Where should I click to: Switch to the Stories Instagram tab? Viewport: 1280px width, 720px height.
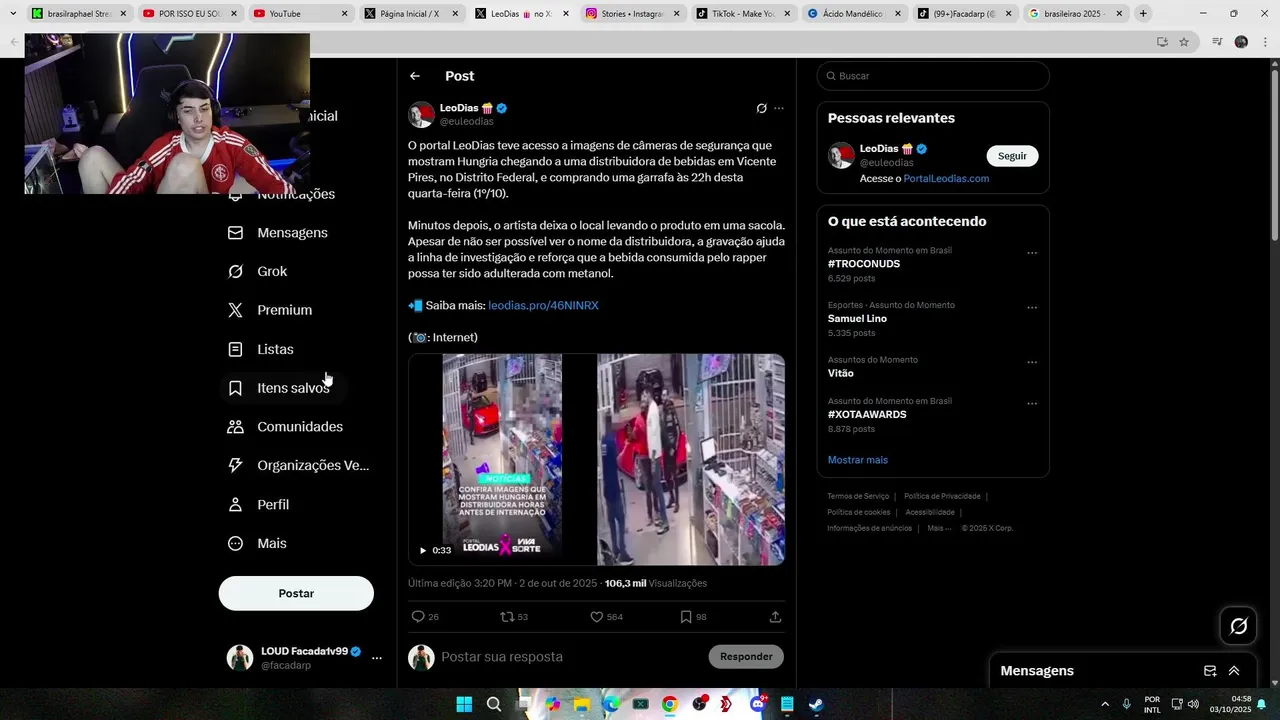point(630,14)
